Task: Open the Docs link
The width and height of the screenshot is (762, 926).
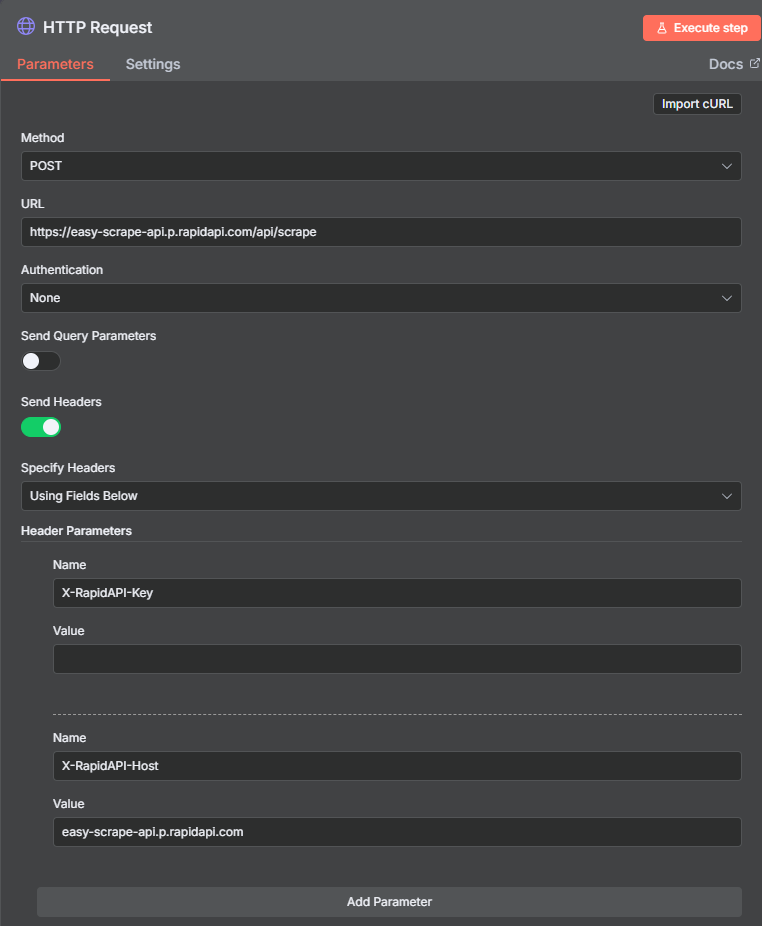Action: coord(726,64)
